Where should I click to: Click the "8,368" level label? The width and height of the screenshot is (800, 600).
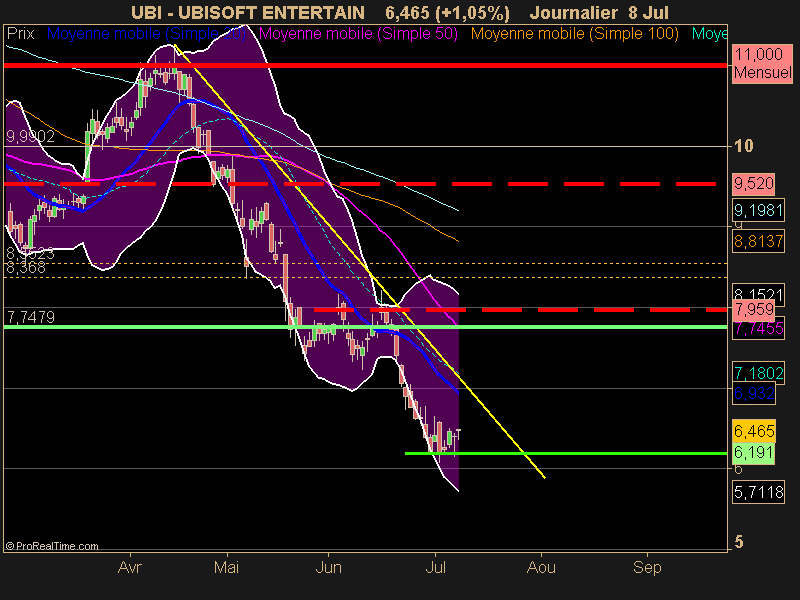click(x=26, y=268)
